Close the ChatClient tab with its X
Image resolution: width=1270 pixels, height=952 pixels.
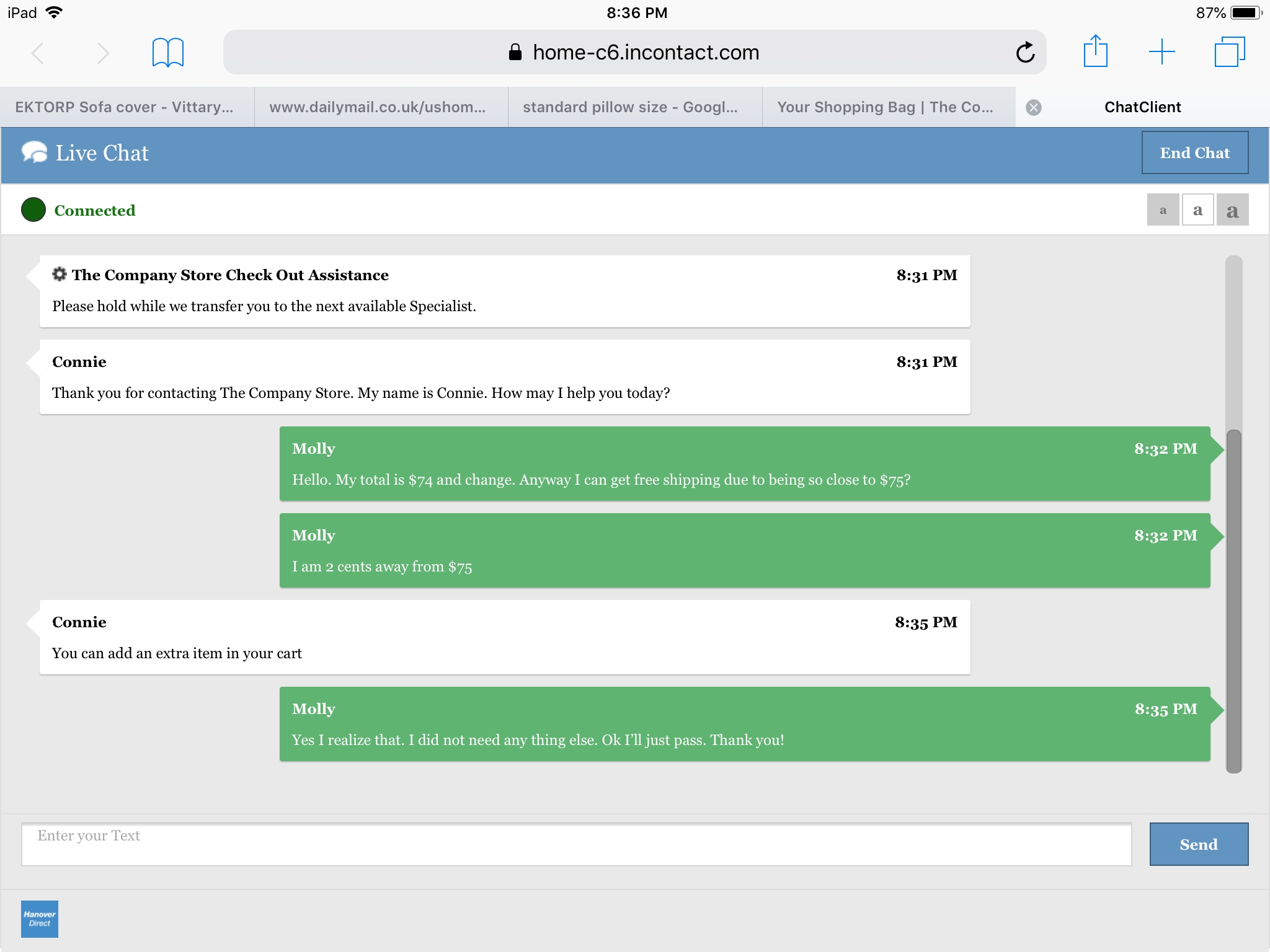(x=1033, y=107)
